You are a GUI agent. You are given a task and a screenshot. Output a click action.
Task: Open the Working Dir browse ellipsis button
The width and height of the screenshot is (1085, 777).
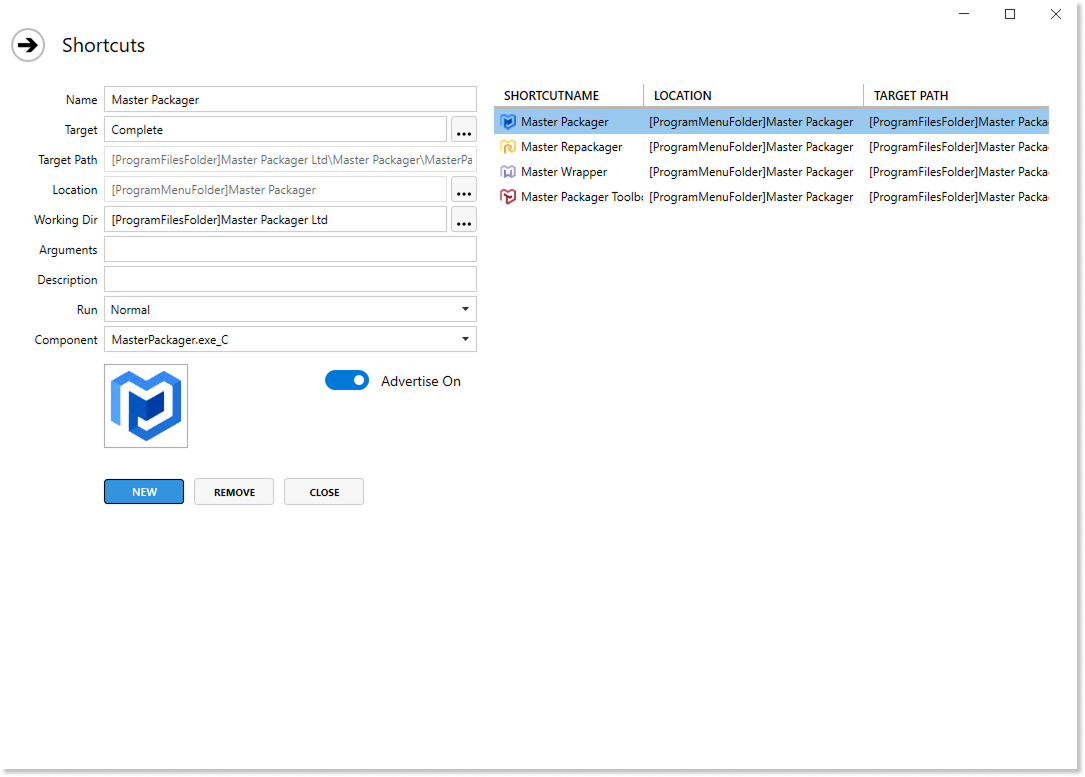tap(463, 220)
